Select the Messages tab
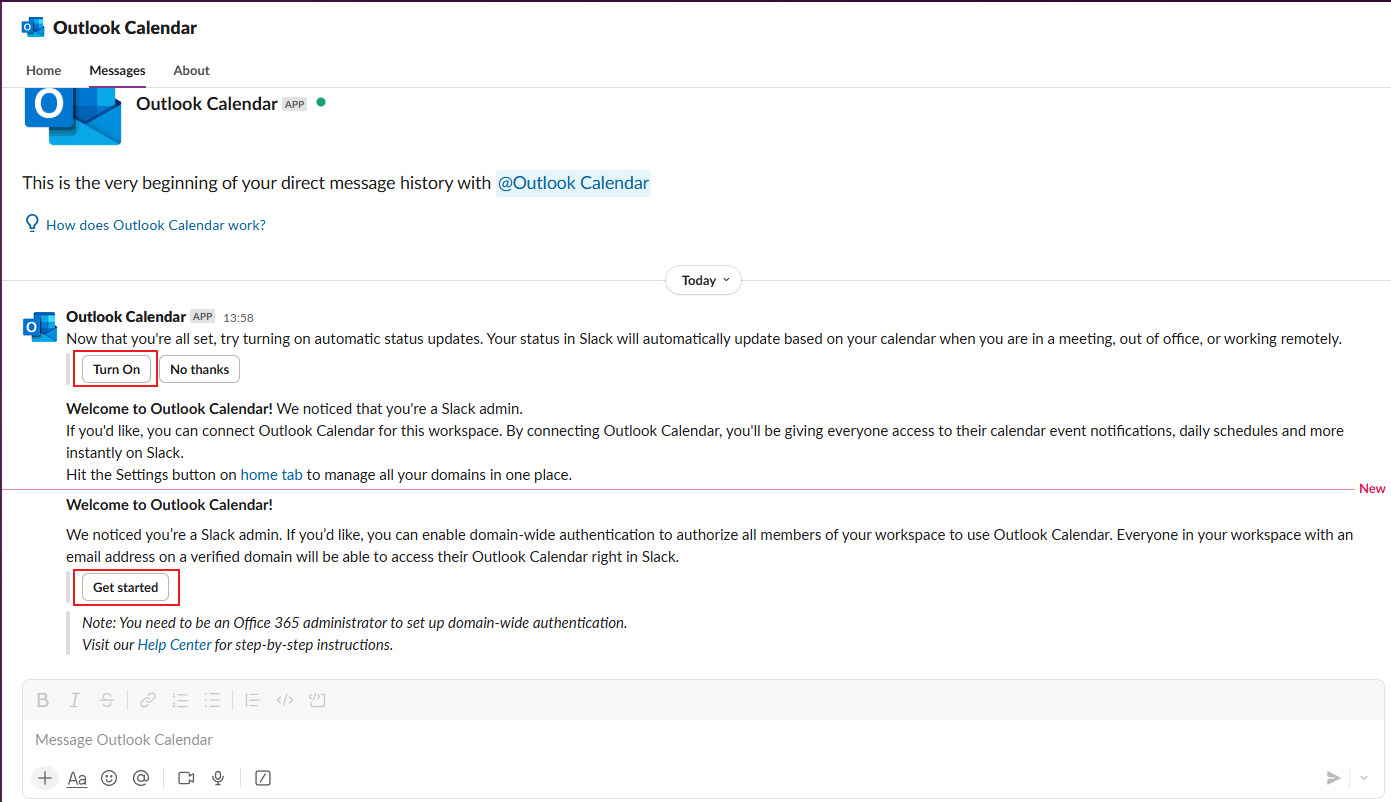 click(x=117, y=70)
